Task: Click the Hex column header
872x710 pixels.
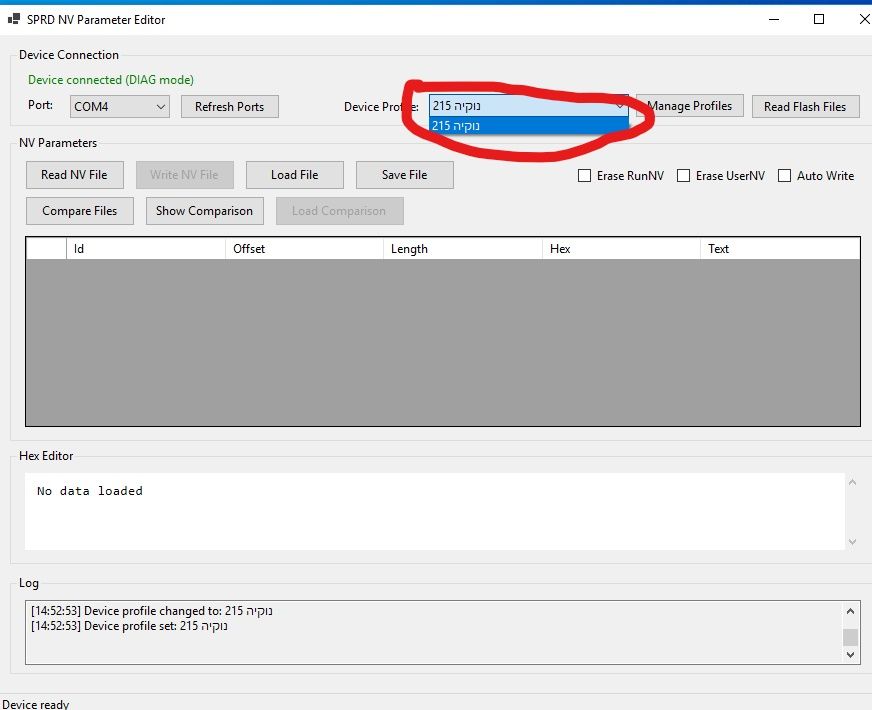Action: 620,249
